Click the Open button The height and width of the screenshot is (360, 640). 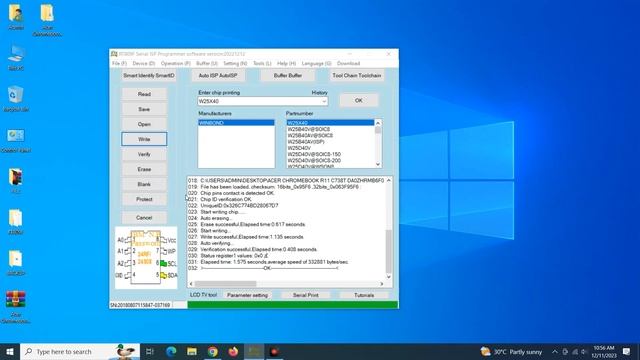tap(144, 124)
